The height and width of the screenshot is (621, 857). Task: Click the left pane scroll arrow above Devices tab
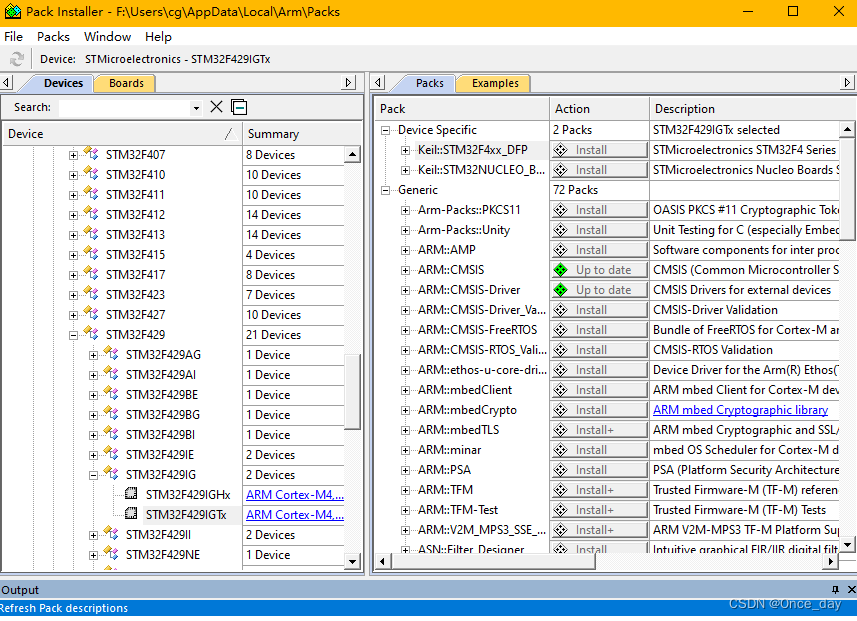[8, 82]
